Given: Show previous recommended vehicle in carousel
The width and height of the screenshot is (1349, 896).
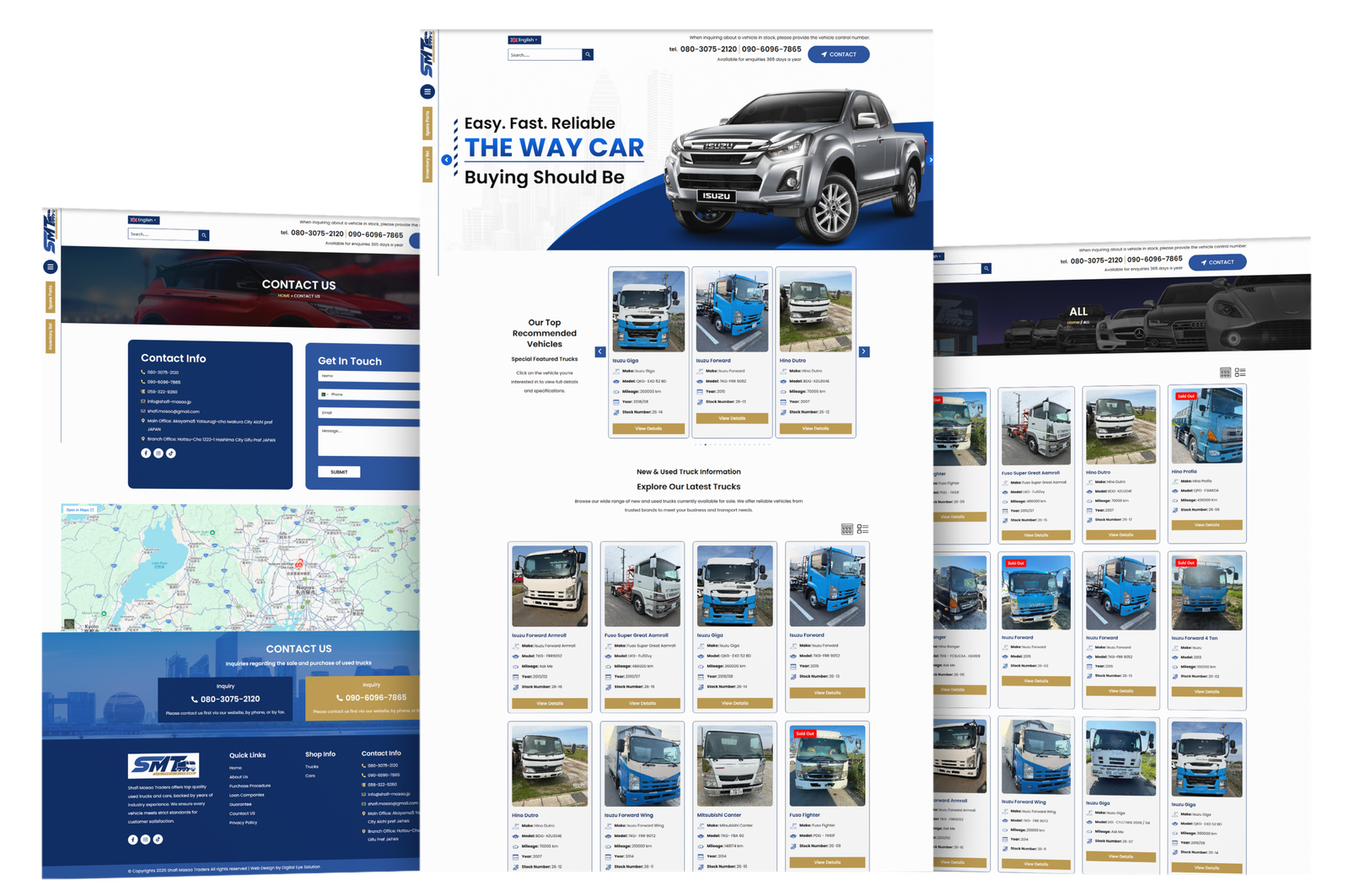Looking at the screenshot, I should pos(600,351).
